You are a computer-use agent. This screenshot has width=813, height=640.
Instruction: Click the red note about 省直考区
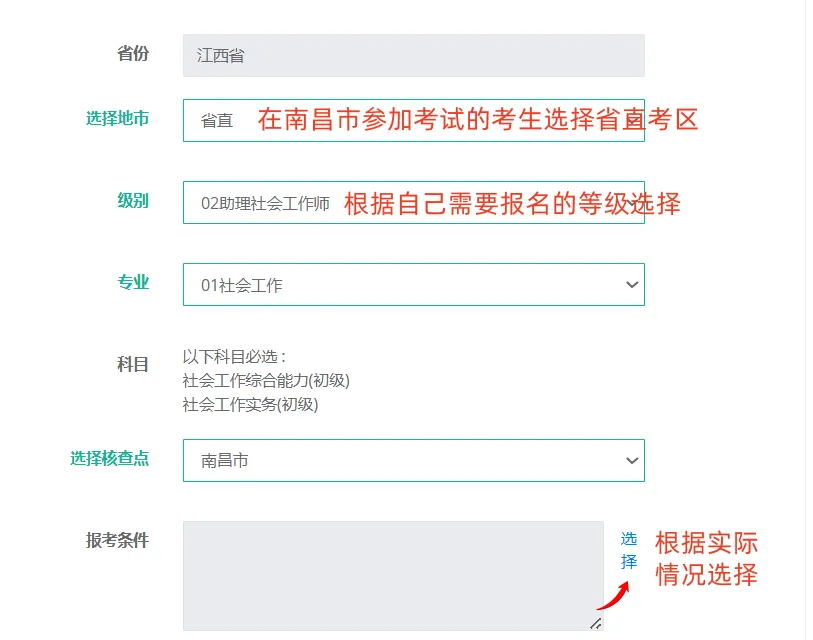[478, 120]
